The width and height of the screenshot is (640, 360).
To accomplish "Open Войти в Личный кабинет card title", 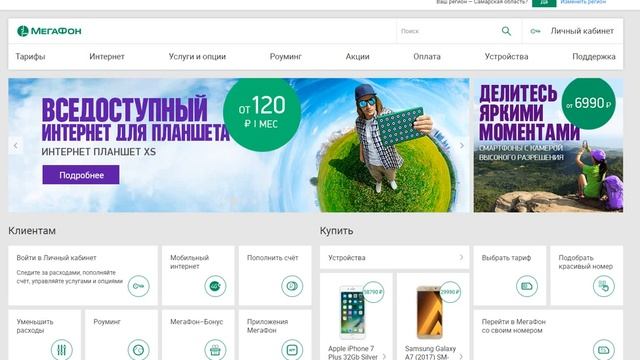I will [x=56, y=258].
